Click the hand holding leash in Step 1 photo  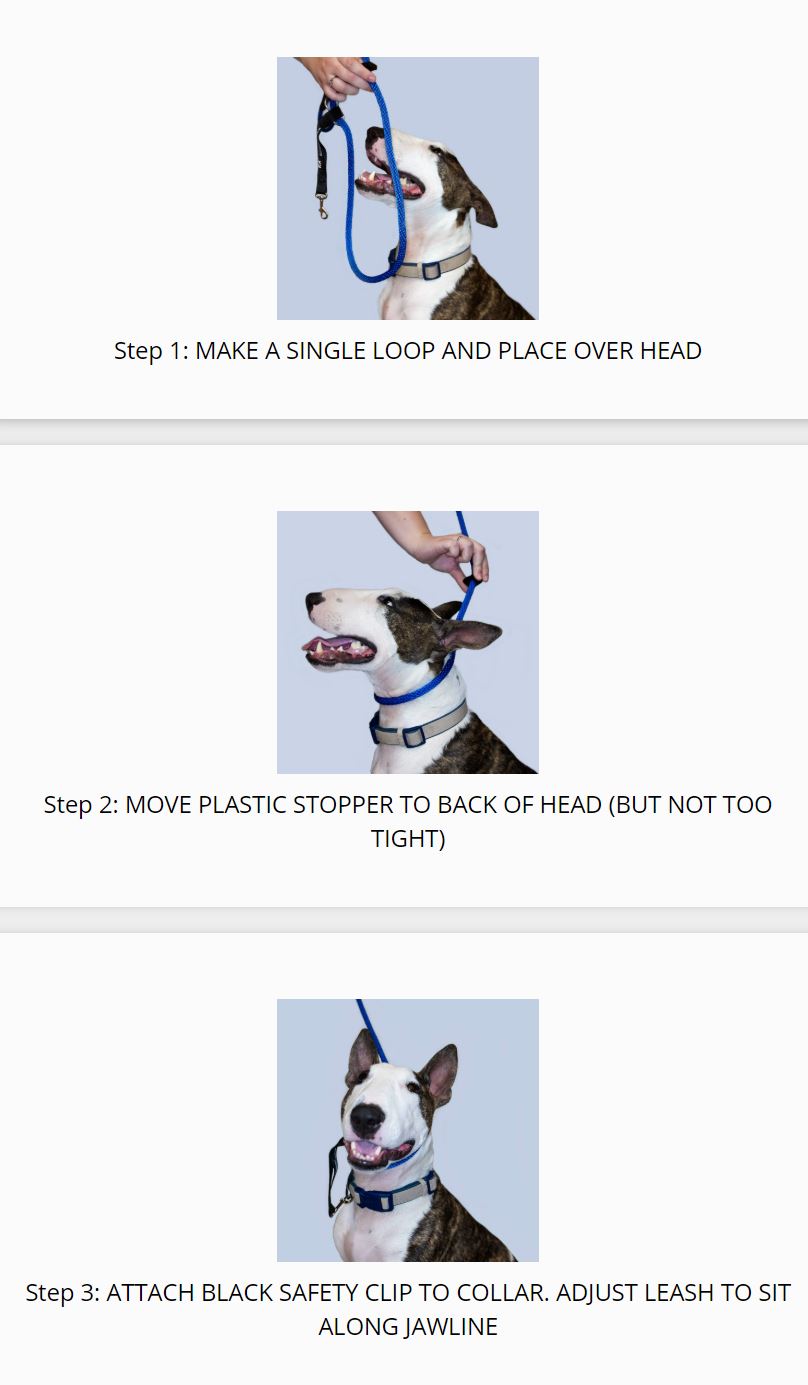pyautogui.click(x=338, y=77)
